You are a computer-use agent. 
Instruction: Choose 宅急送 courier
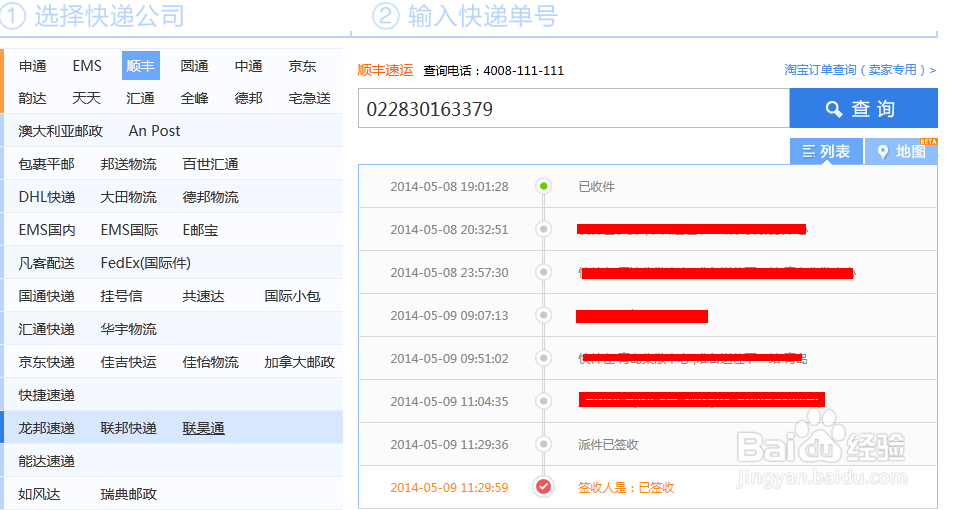click(310, 99)
